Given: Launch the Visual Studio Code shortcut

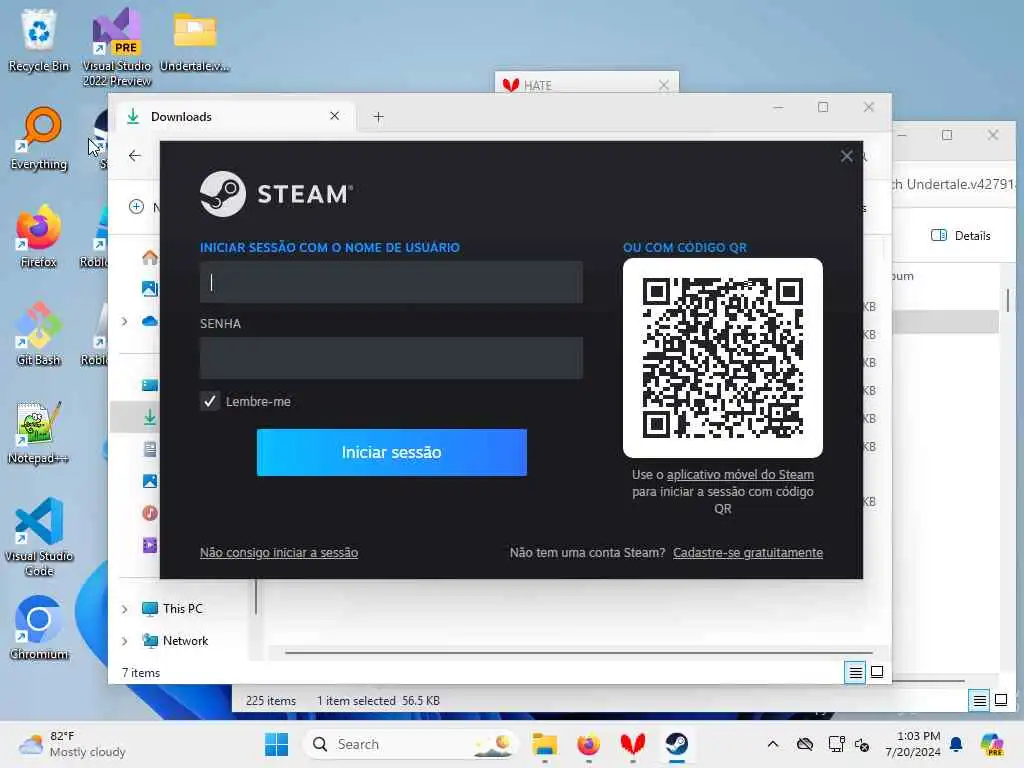Looking at the screenshot, I should [x=39, y=537].
